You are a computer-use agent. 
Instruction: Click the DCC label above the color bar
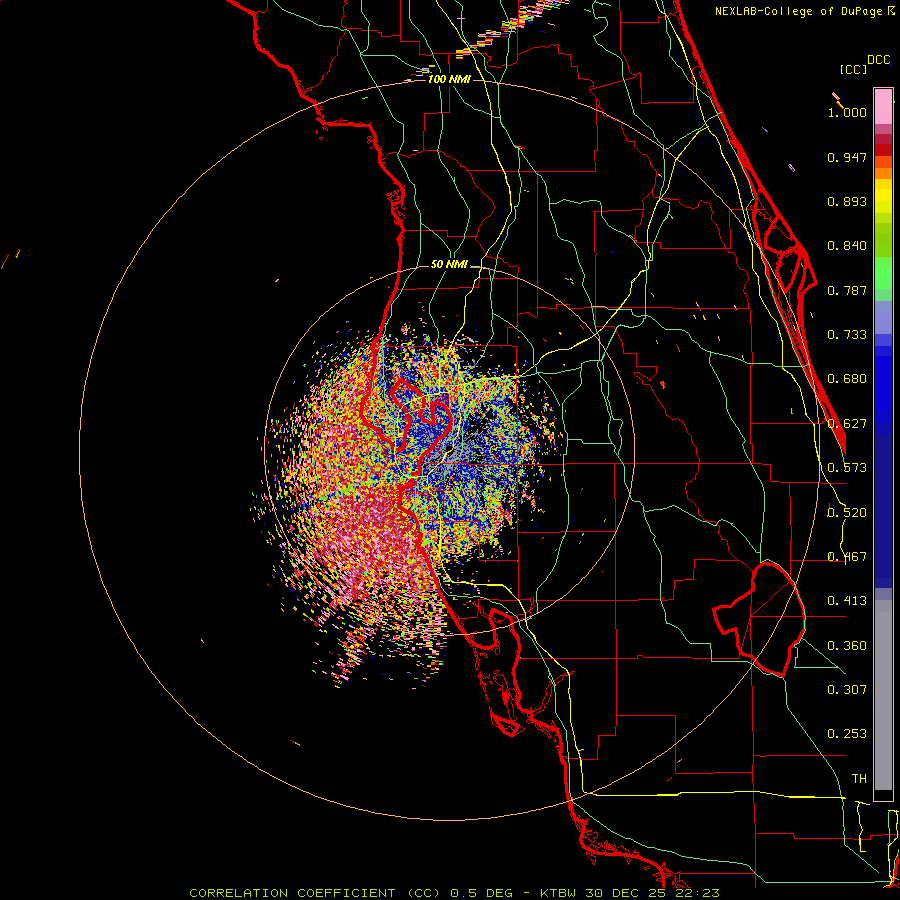pyautogui.click(x=879, y=60)
